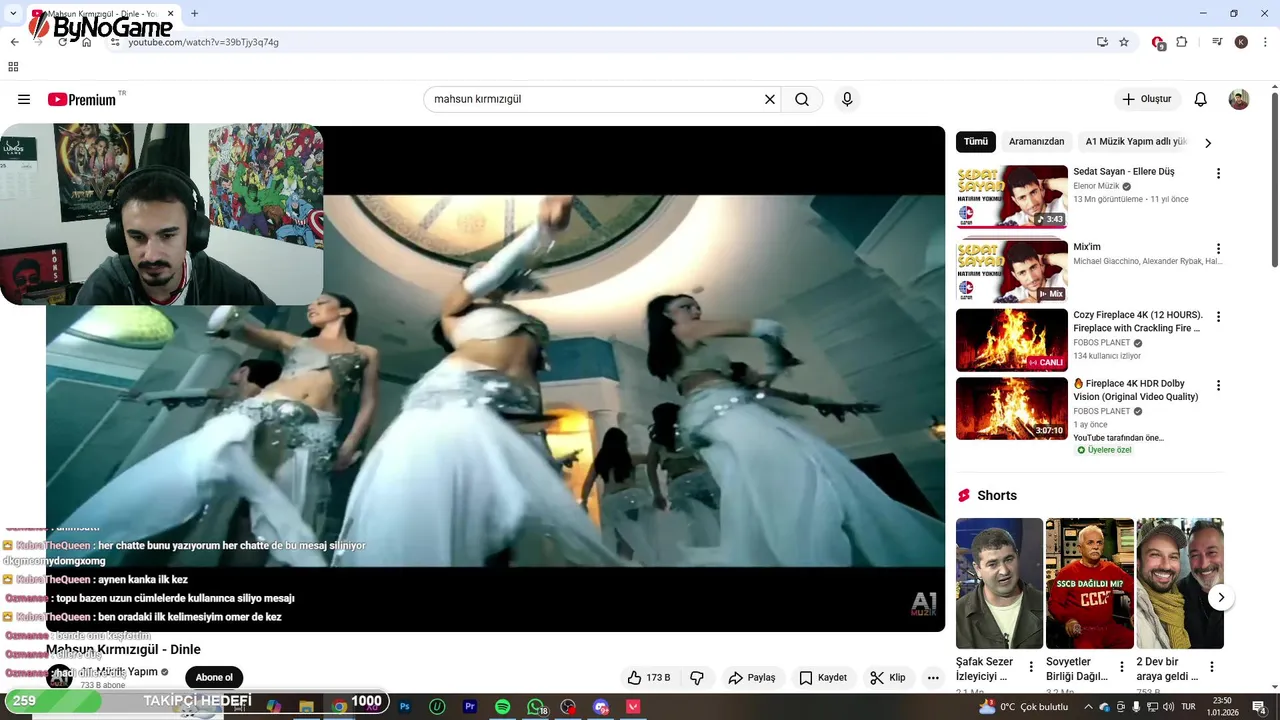Close the Mahsun Kırmızıgül browser tab
Screen dimensions: 1280x720
170,14
